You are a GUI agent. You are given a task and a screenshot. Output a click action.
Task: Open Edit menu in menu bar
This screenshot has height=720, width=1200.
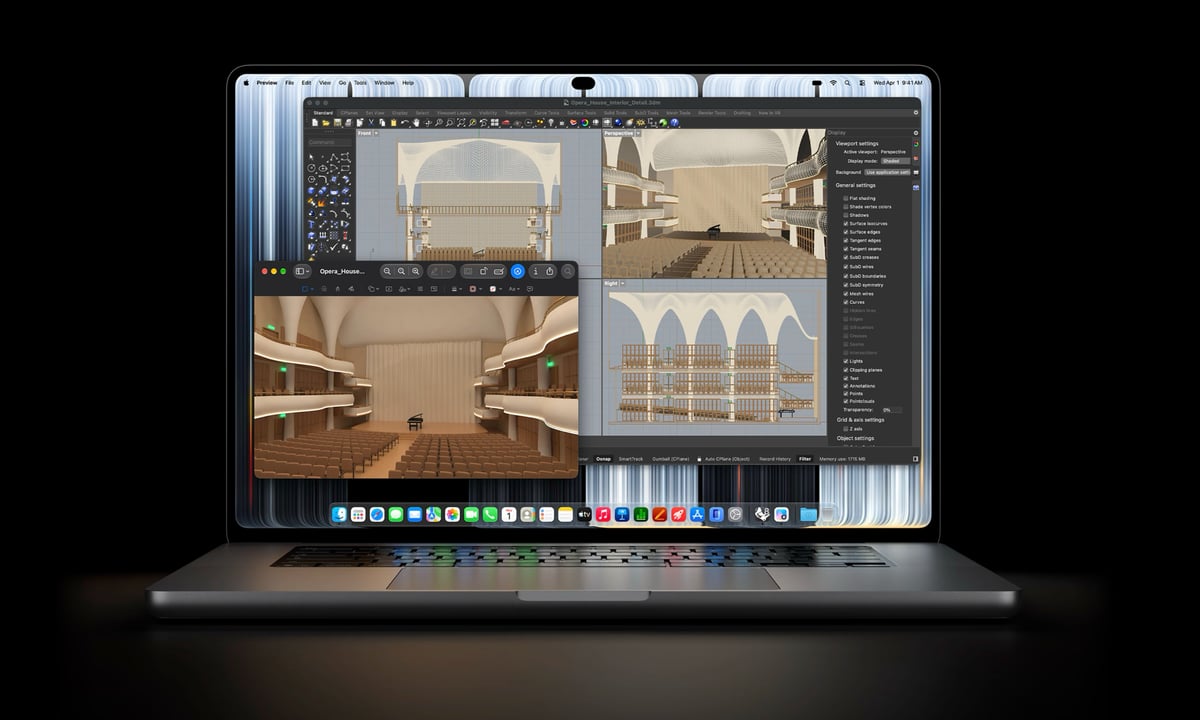[x=307, y=82]
